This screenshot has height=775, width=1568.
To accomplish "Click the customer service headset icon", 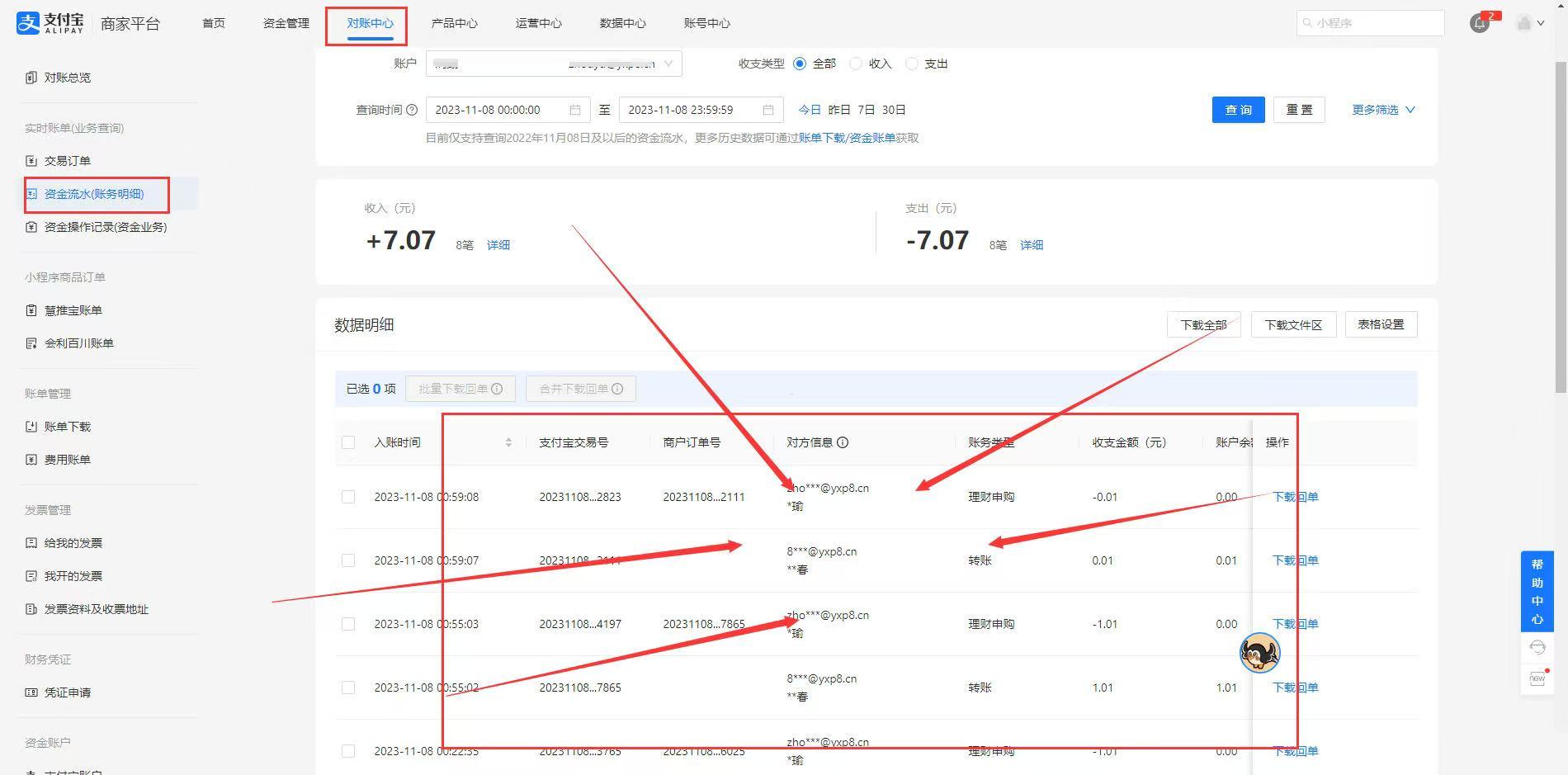I will (1537, 647).
